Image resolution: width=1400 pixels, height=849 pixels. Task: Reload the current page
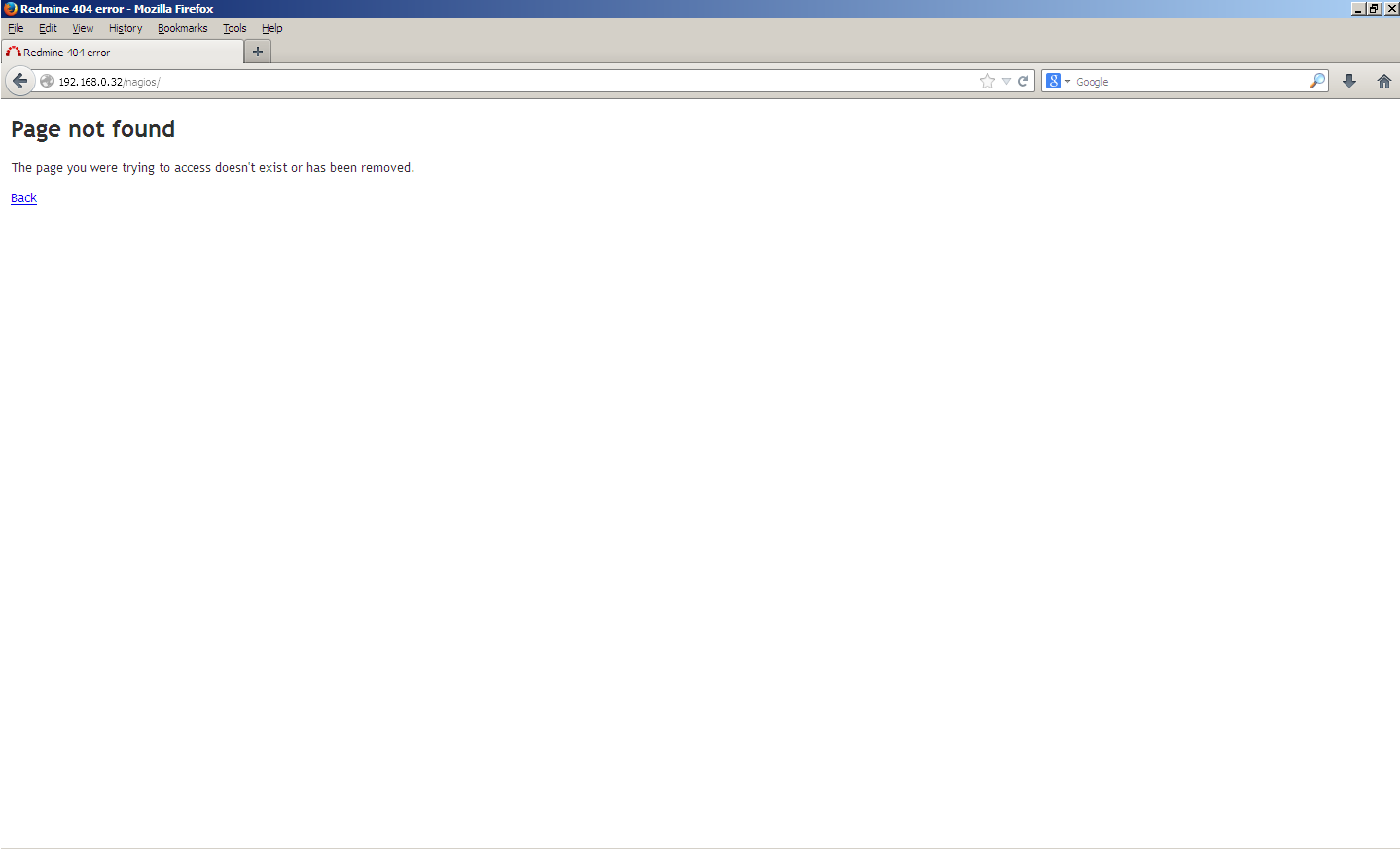pyautogui.click(x=1023, y=82)
